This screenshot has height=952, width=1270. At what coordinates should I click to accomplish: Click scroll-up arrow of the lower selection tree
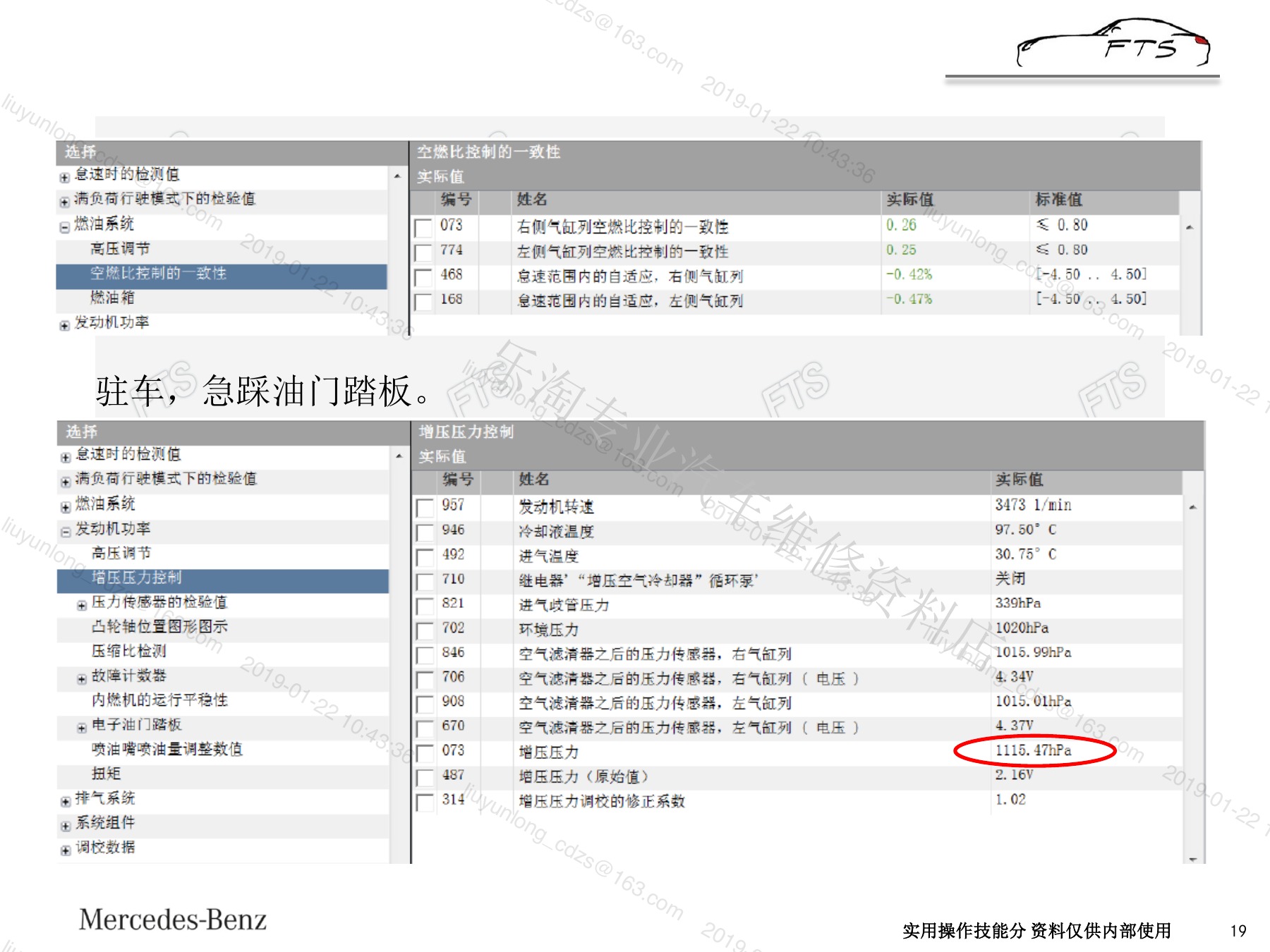(399, 456)
